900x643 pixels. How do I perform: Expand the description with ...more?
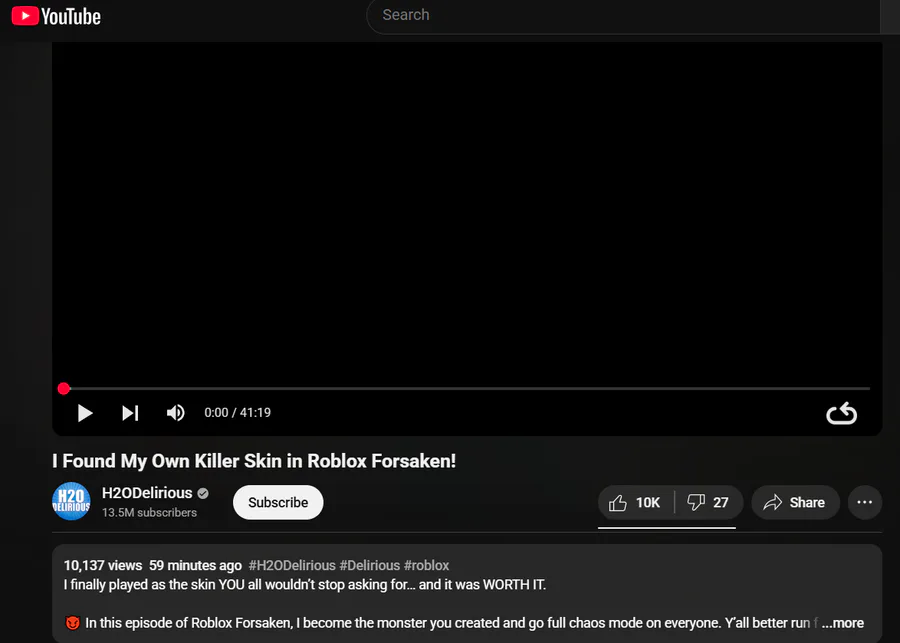coord(843,623)
